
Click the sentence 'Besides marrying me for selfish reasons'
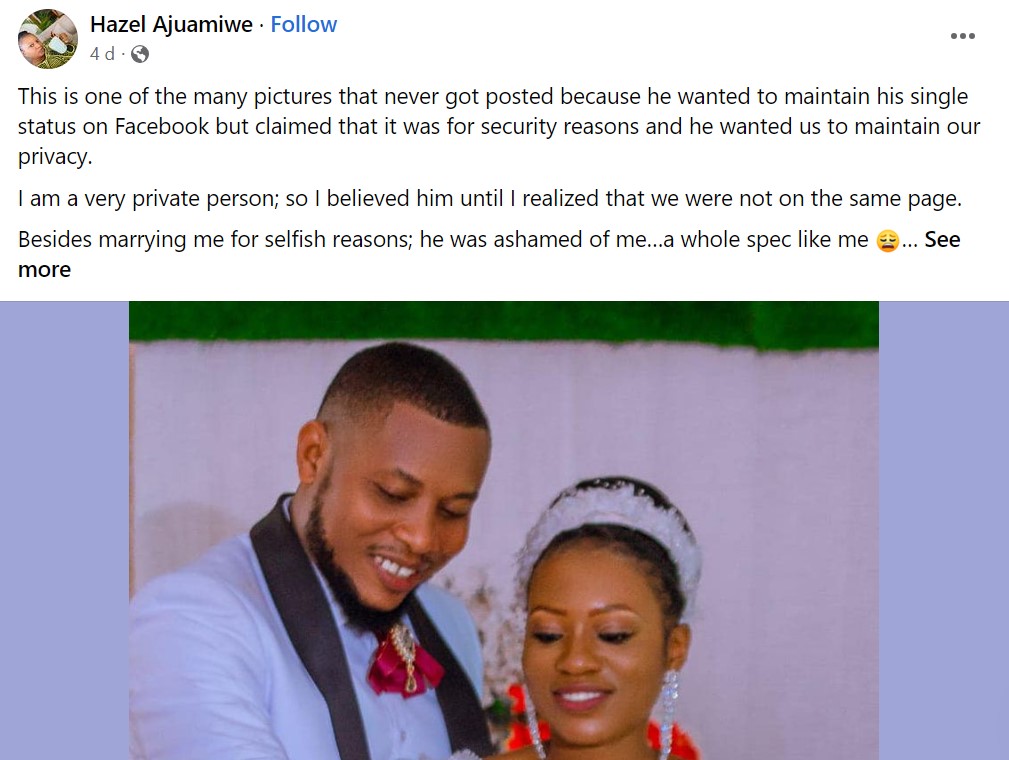[x=214, y=239]
